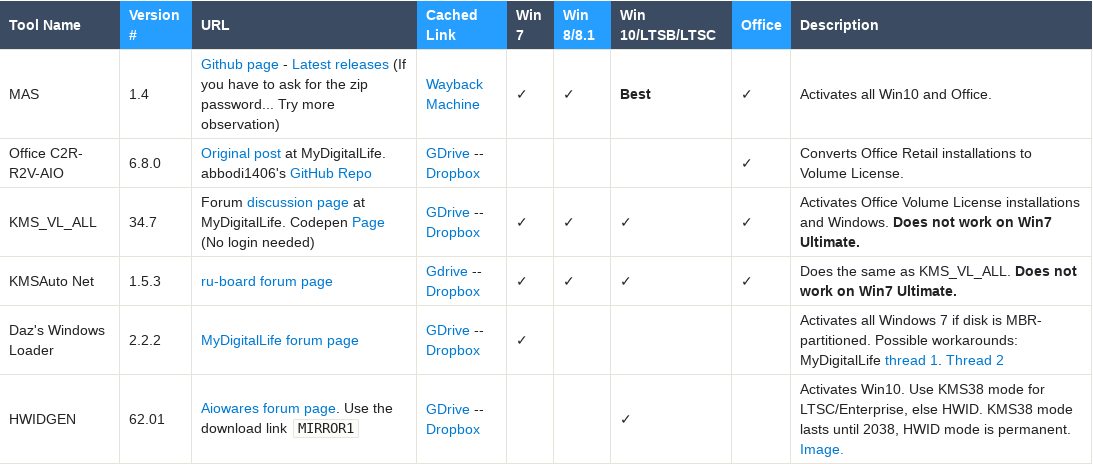
Task: Click version 2.2.2 cell
Action: pos(155,341)
